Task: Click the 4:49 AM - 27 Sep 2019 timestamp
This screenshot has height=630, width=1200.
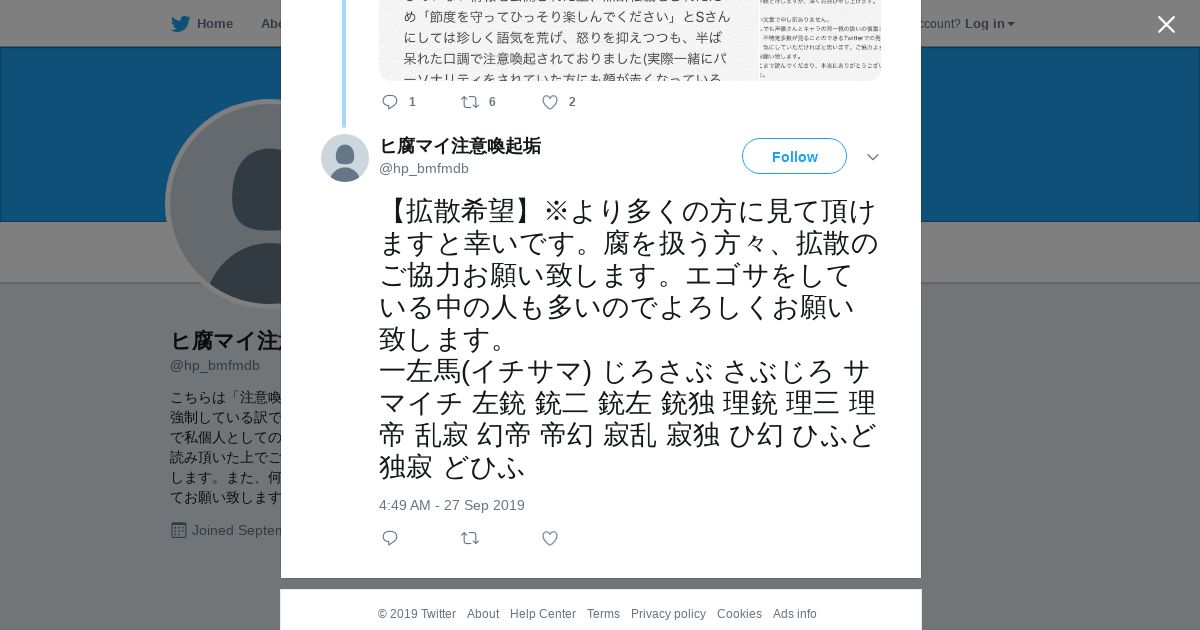Action: coord(452,505)
